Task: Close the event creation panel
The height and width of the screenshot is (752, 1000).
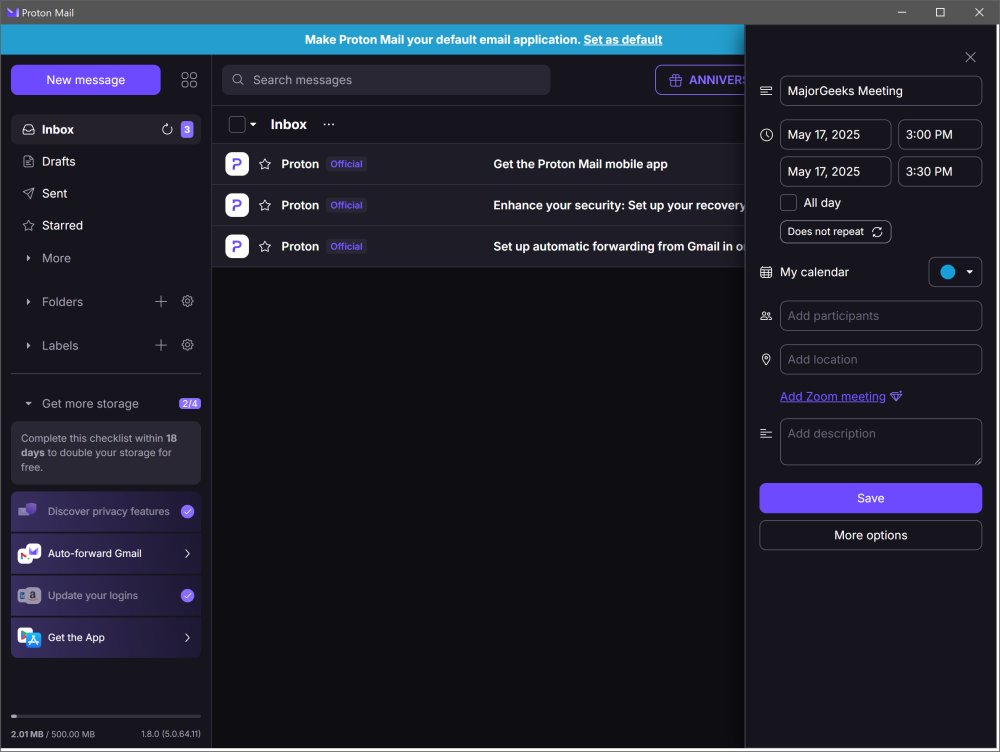Action: pyautogui.click(x=970, y=57)
